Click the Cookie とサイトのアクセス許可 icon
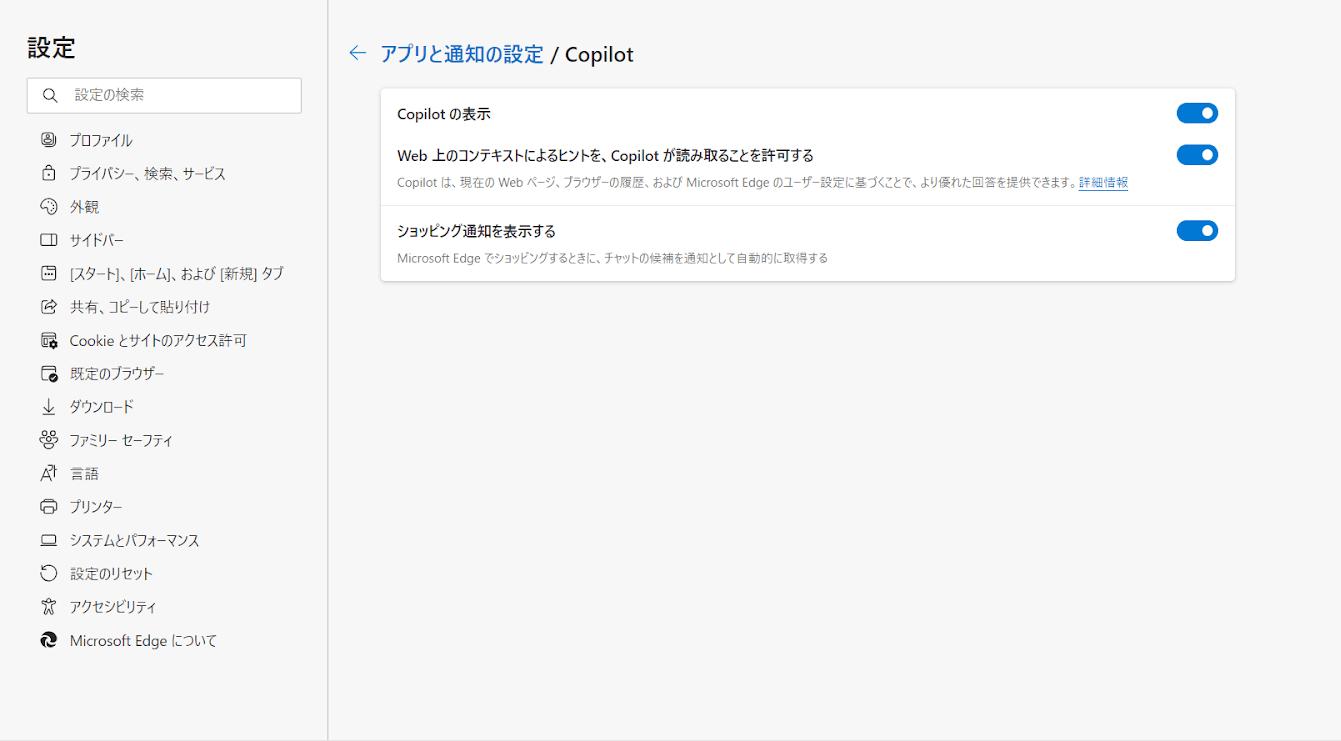This screenshot has width=1341, height=741. click(x=49, y=339)
